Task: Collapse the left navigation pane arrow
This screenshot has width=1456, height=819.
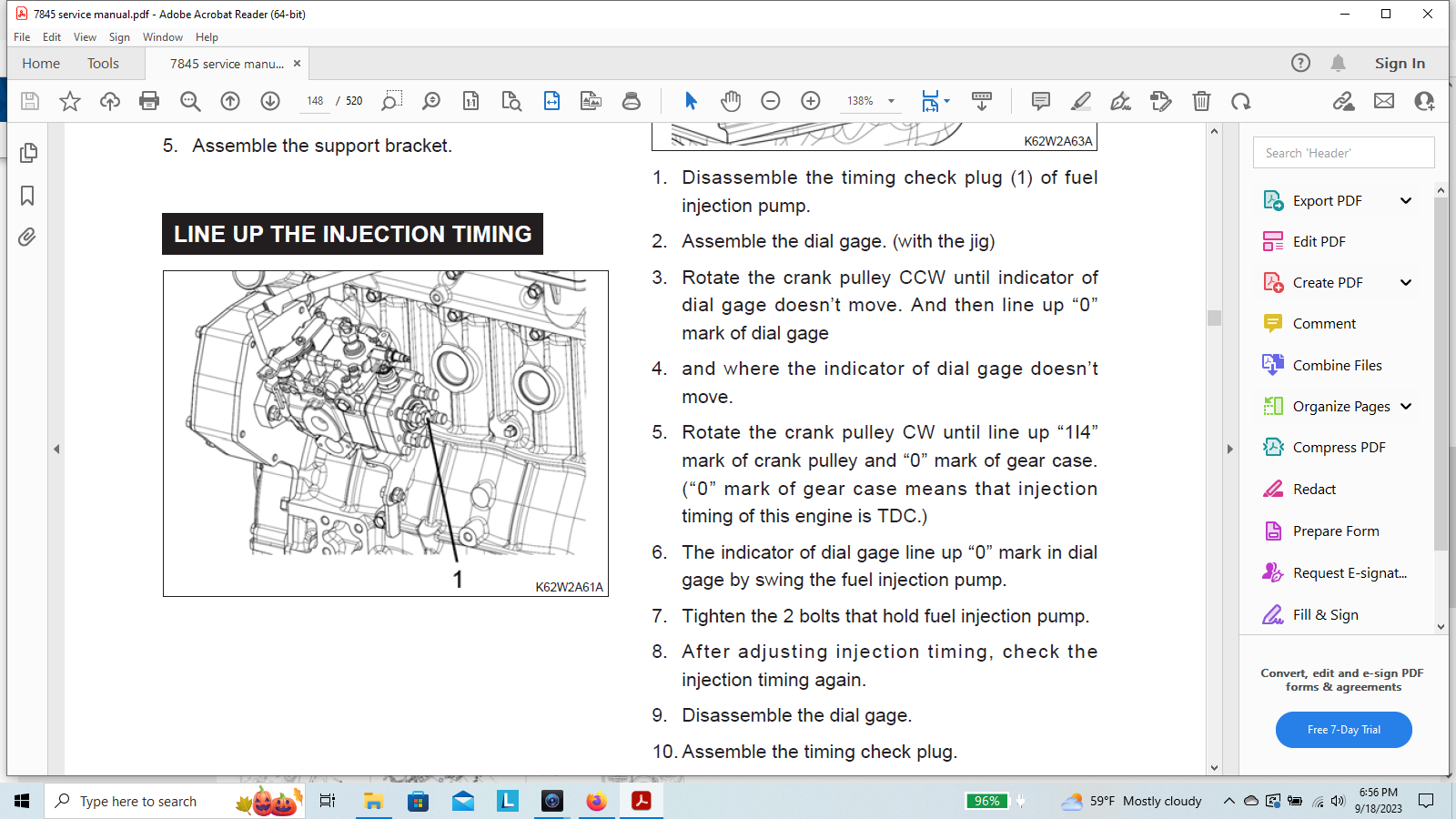Action: pyautogui.click(x=56, y=449)
